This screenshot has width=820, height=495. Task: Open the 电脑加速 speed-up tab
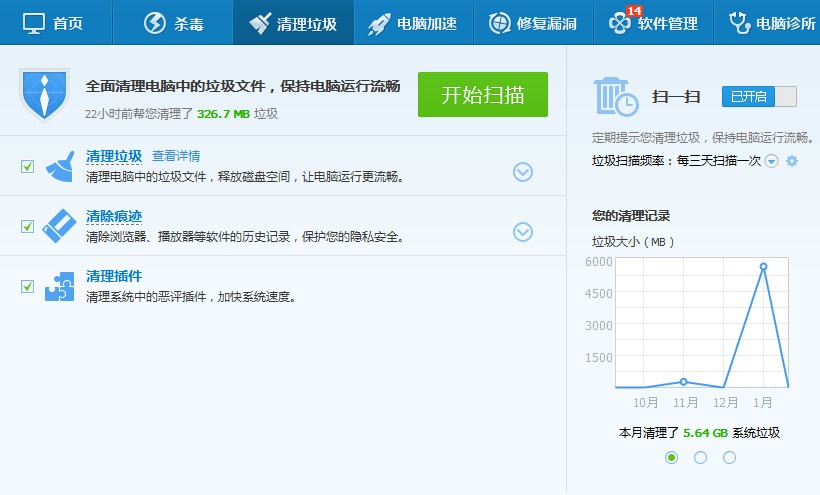click(x=414, y=22)
